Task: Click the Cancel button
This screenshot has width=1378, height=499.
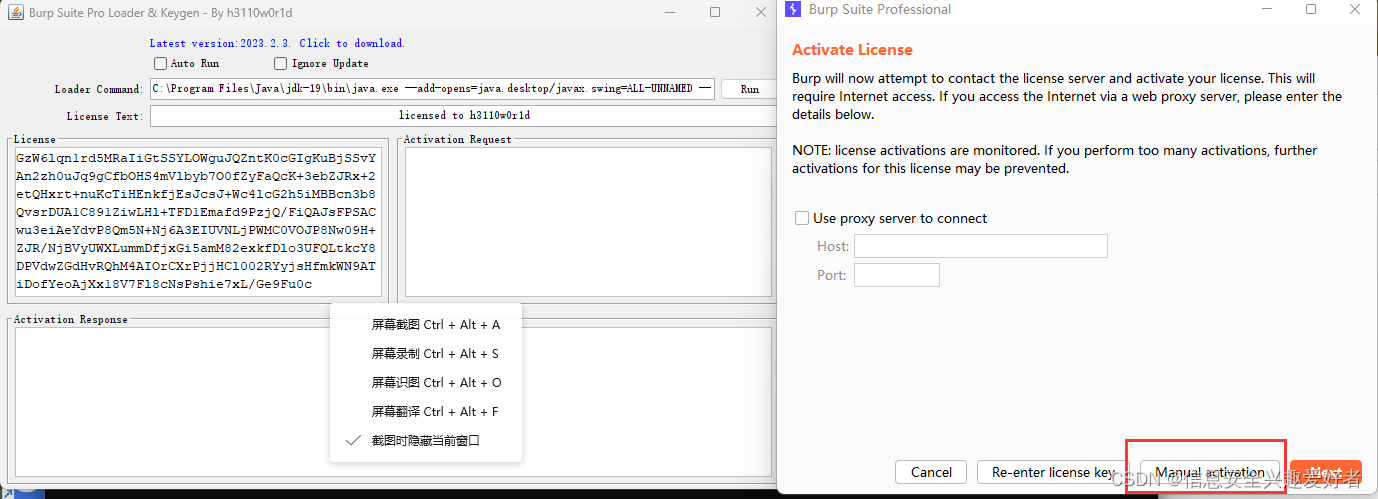Action: (x=931, y=472)
